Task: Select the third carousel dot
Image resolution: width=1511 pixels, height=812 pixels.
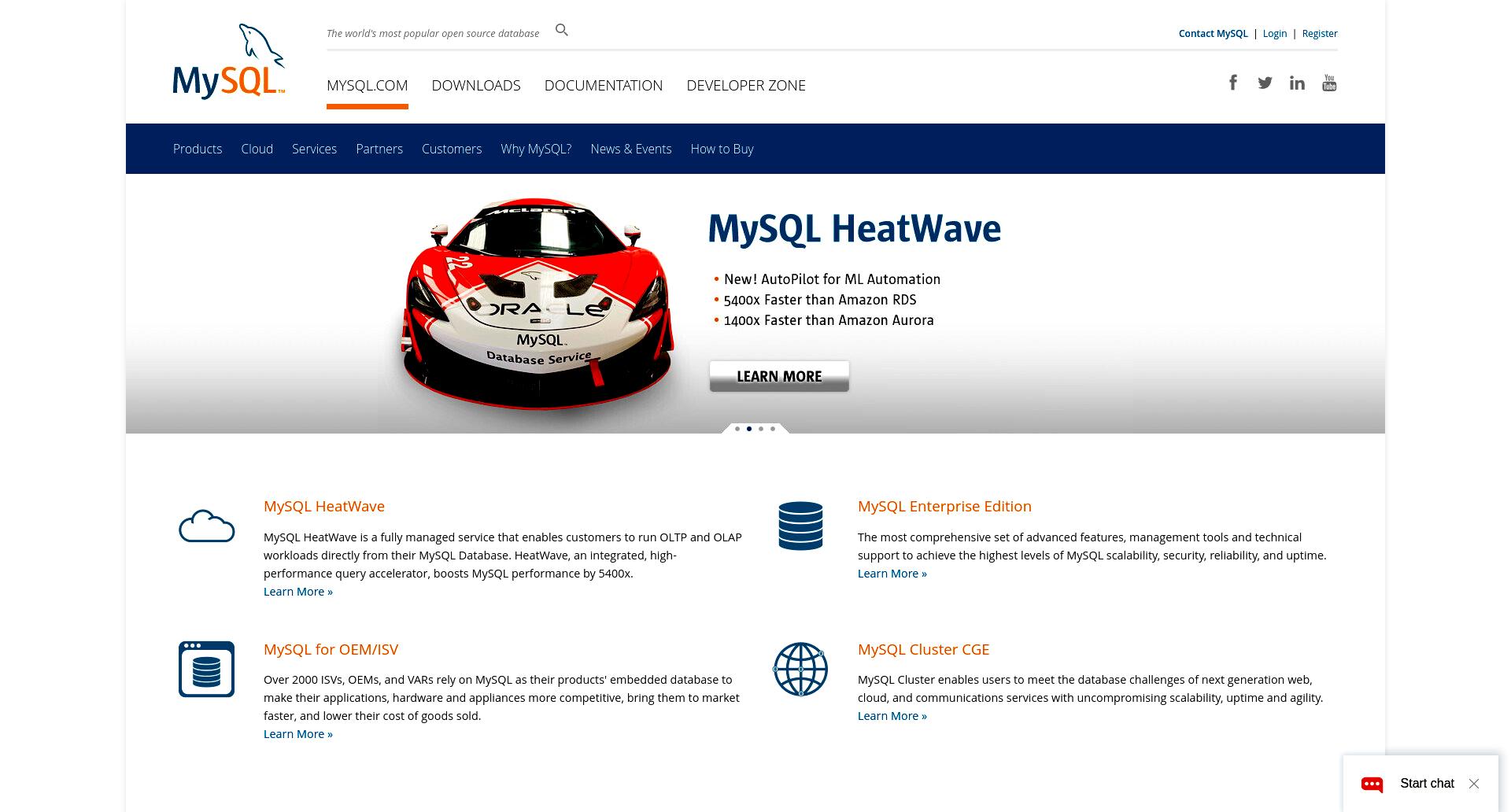Action: click(761, 429)
